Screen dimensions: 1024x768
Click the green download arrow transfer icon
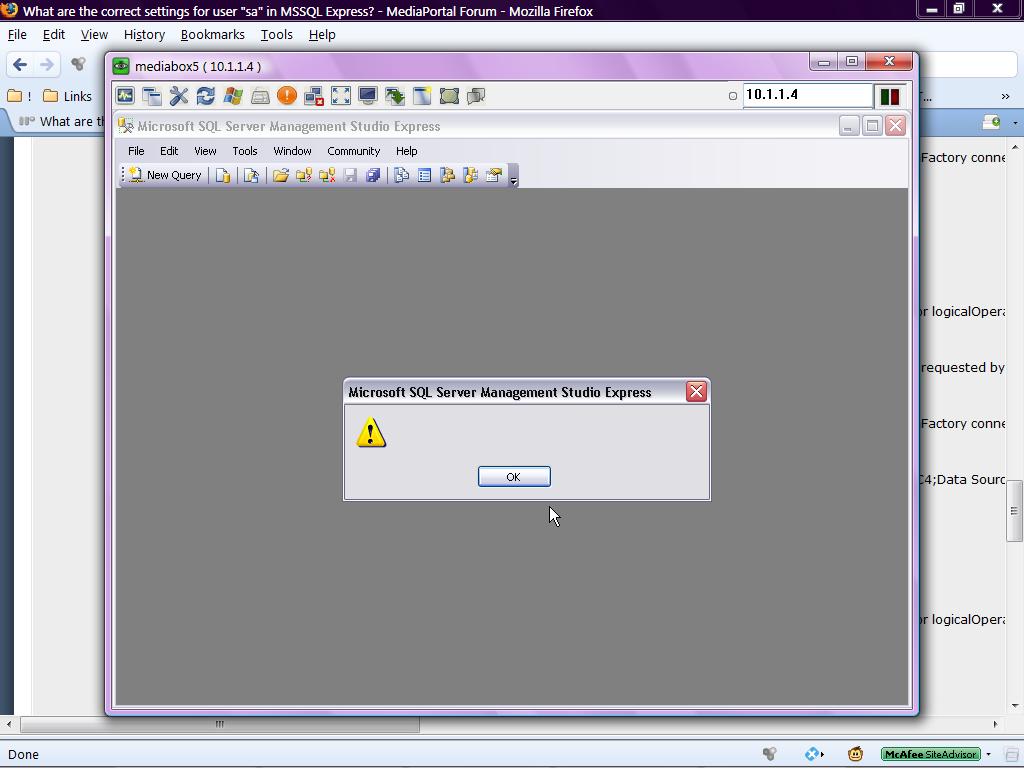[x=395, y=96]
